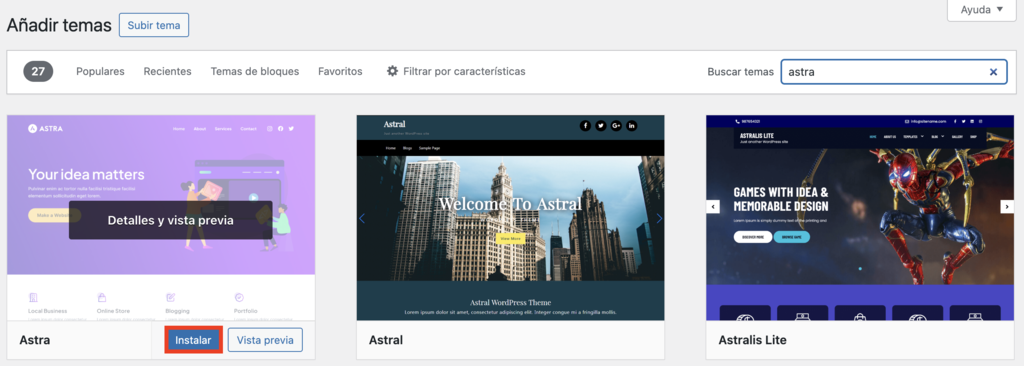This screenshot has height=366, width=1024.
Task: Click the Subir tema button
Action: (x=153, y=25)
